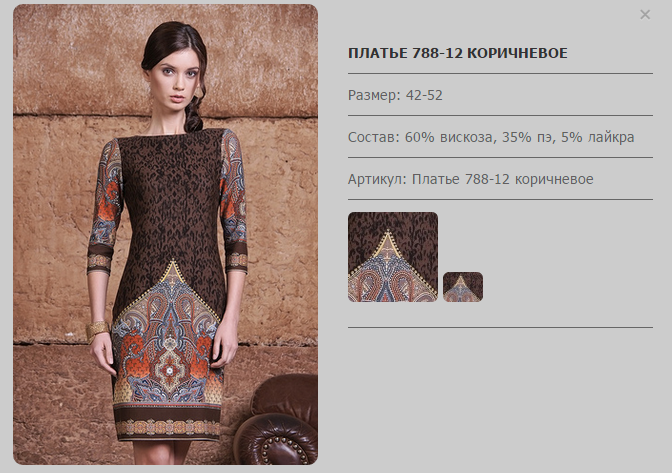Screen dimensions: 672x473
Task: Click the ornamental hem border of the dress
Action: tap(167, 427)
